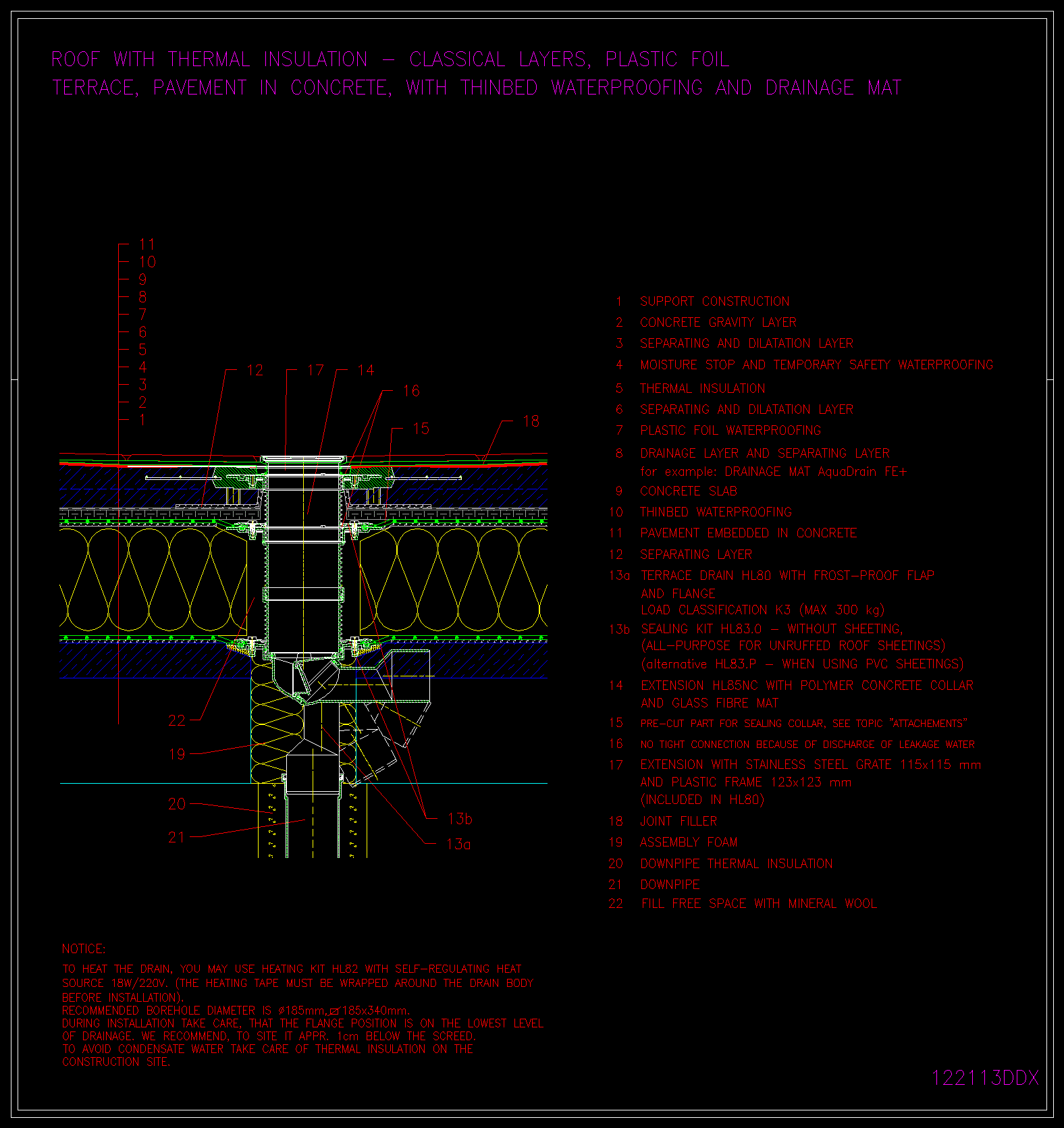Image resolution: width=1064 pixels, height=1128 pixels.
Task: Click the 'NOTICE:' heading
Action: [x=84, y=949]
